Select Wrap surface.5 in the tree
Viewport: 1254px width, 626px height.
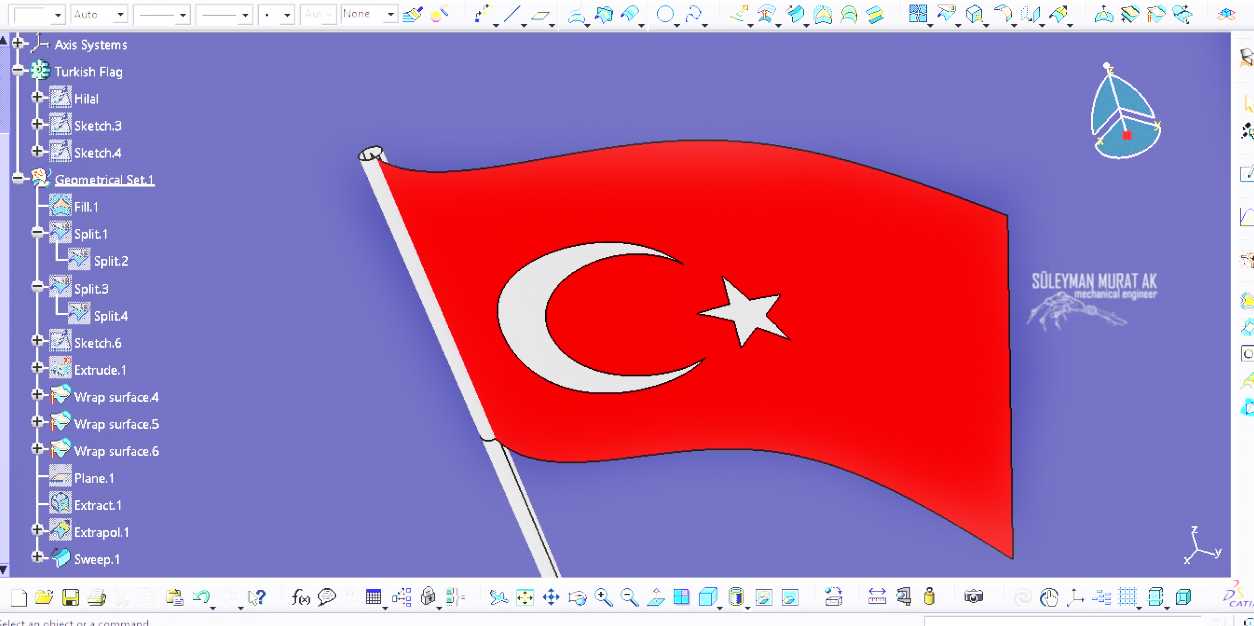click(x=116, y=424)
